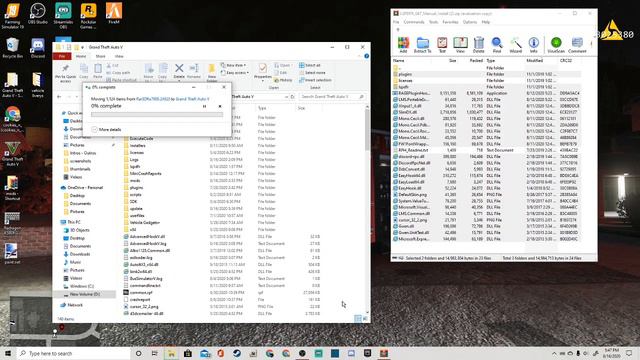Open the Options menu in WinRAR
This screenshot has width=640, height=360.
pyautogui.click(x=470, y=22)
